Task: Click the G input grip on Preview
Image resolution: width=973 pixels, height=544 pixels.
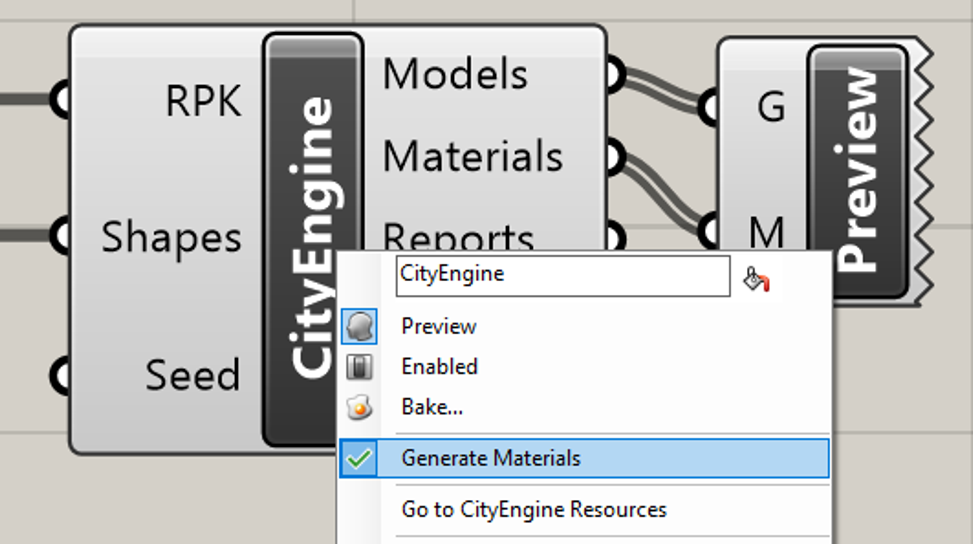Action: pos(709,107)
